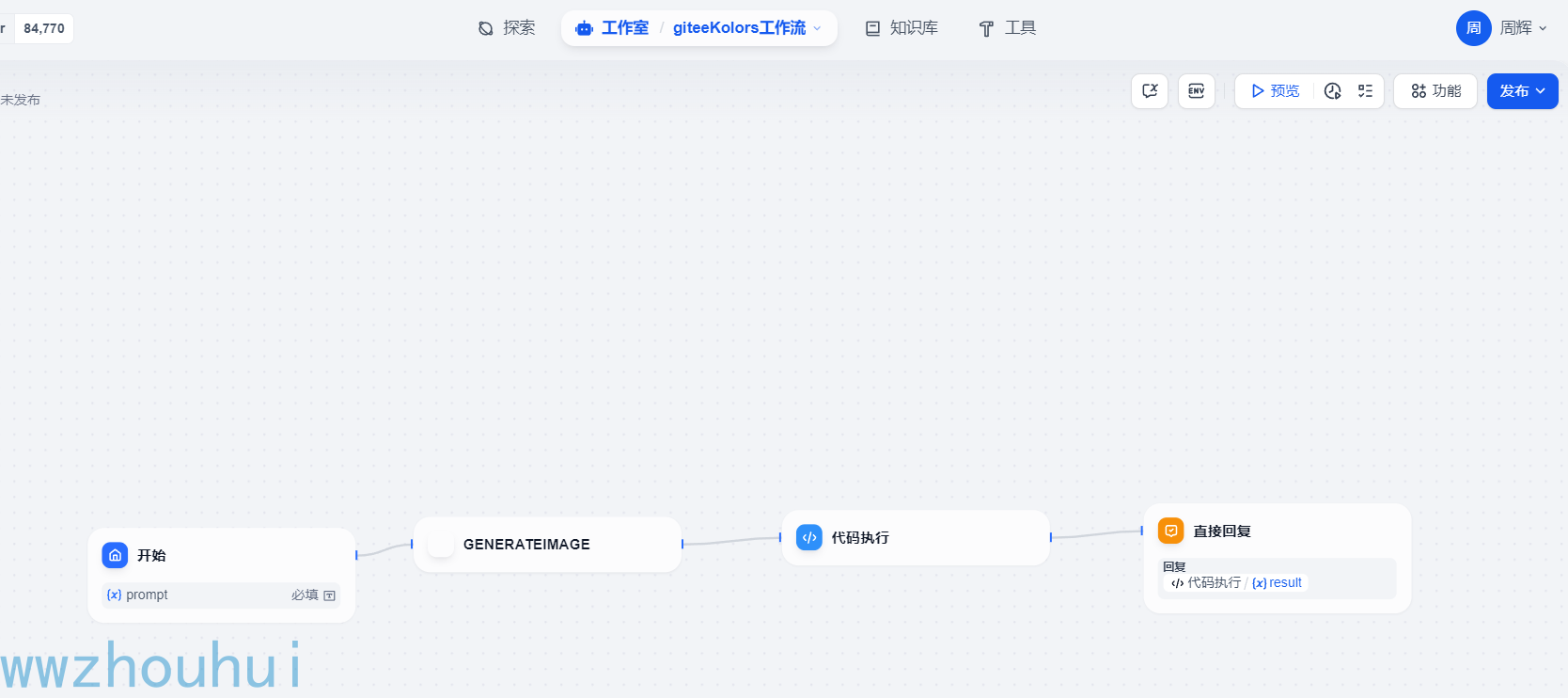Click the Explore compass icon
The image size is (1568, 698).
[486, 28]
